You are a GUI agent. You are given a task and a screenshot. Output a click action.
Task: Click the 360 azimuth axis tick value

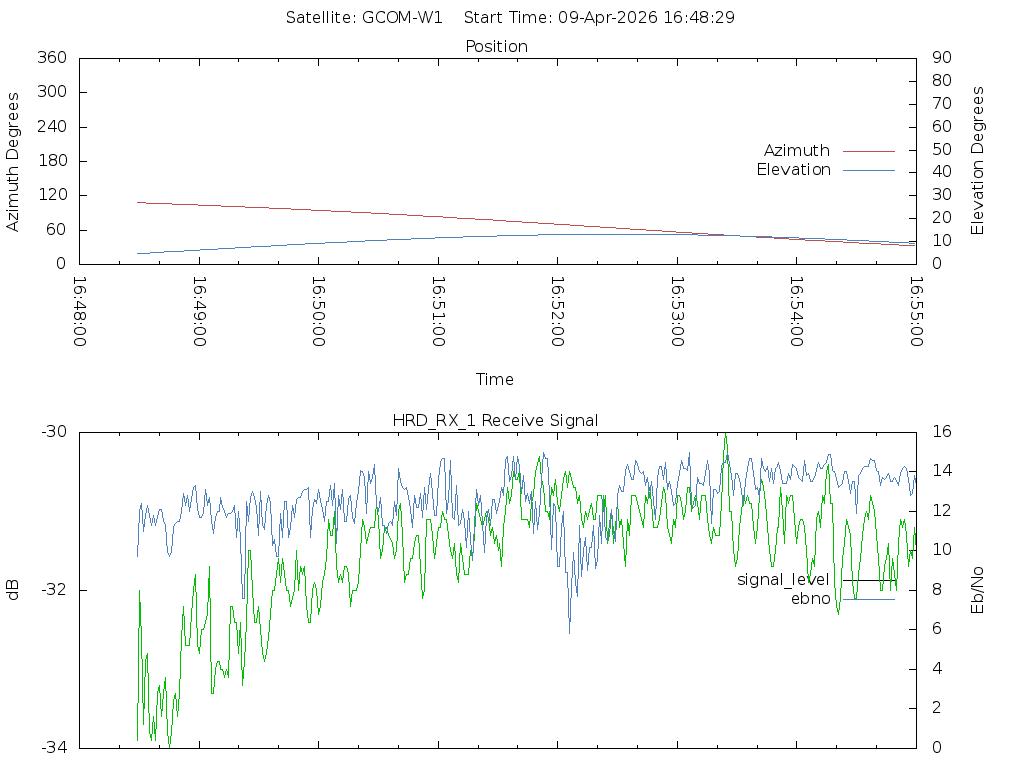[x=51, y=58]
